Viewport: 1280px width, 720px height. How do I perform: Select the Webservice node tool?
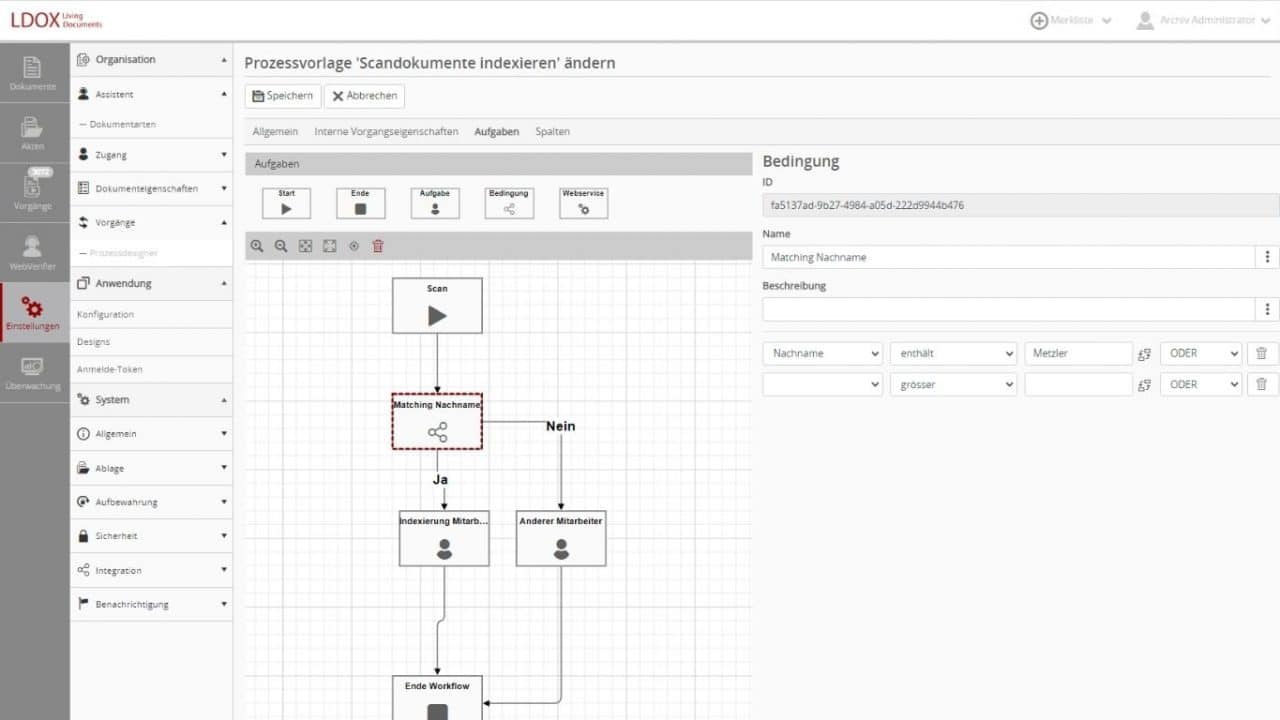click(x=583, y=203)
